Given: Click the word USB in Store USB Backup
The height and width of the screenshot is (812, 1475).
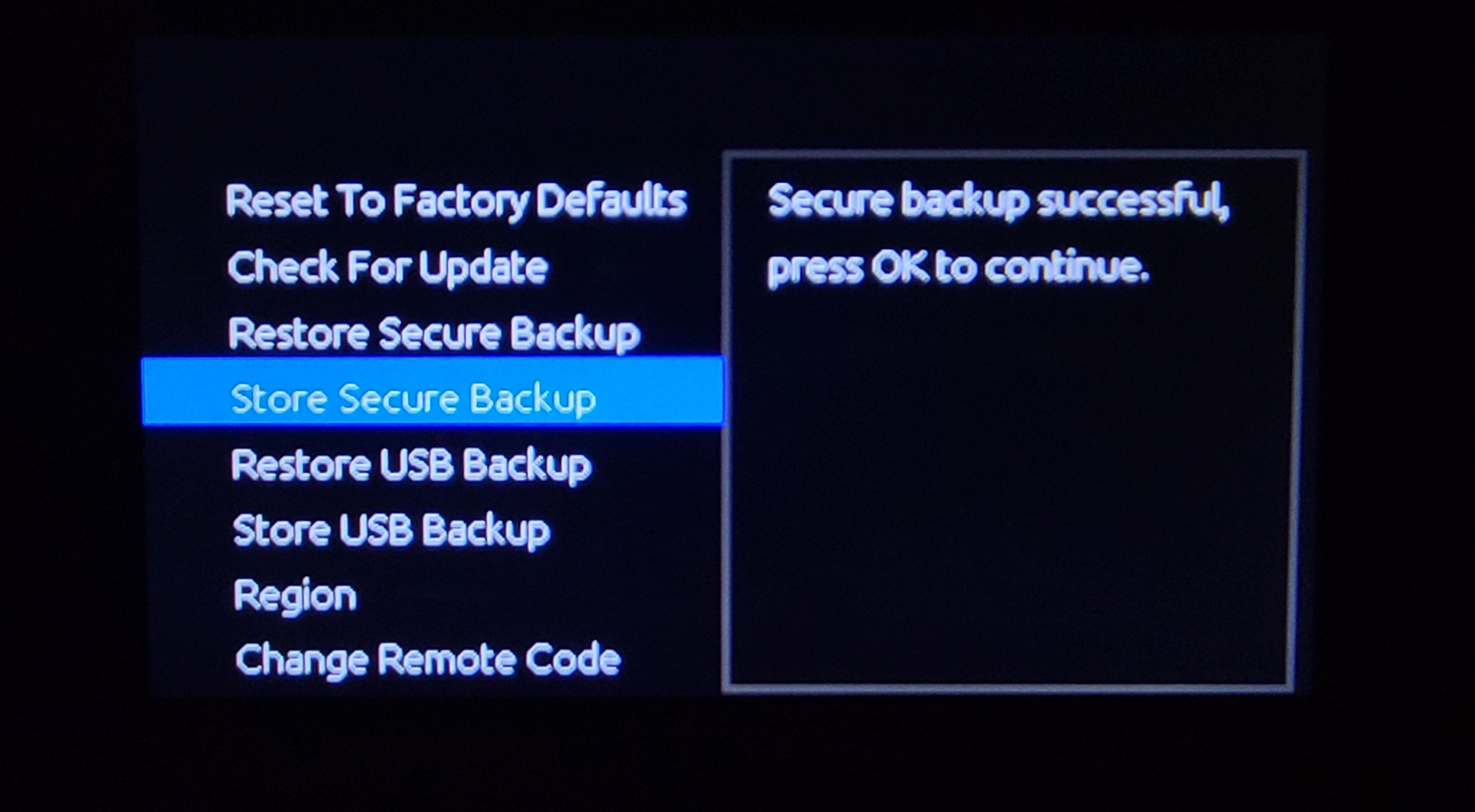Looking at the screenshot, I should coord(376,529).
